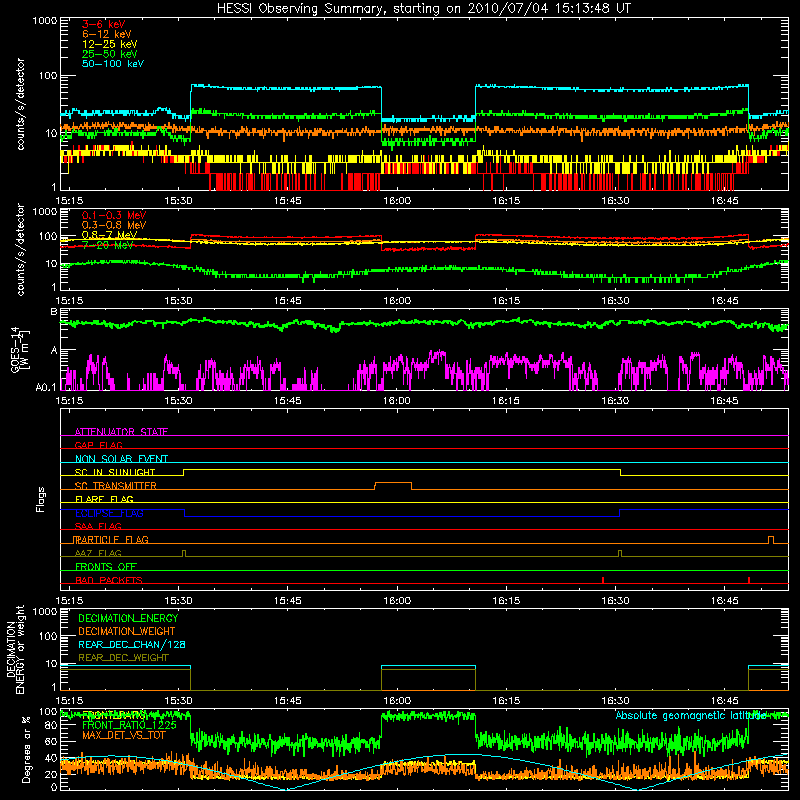Select the orange 0.3-0.8 MeV legend label
Screen dimensions: 800x800
(x=114, y=225)
